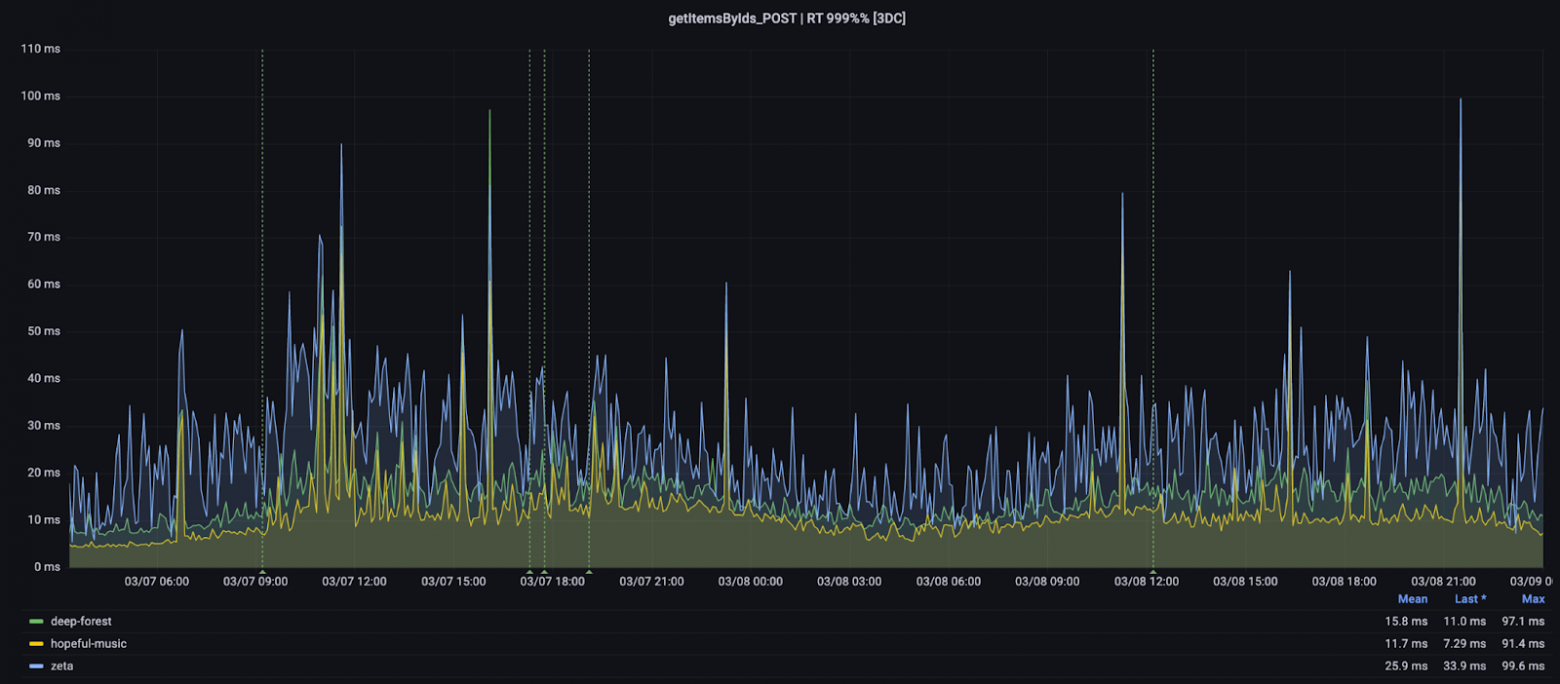Click annotation marker at 03/07 09:00
Viewport: 1560px width, 684px height.
point(262,572)
